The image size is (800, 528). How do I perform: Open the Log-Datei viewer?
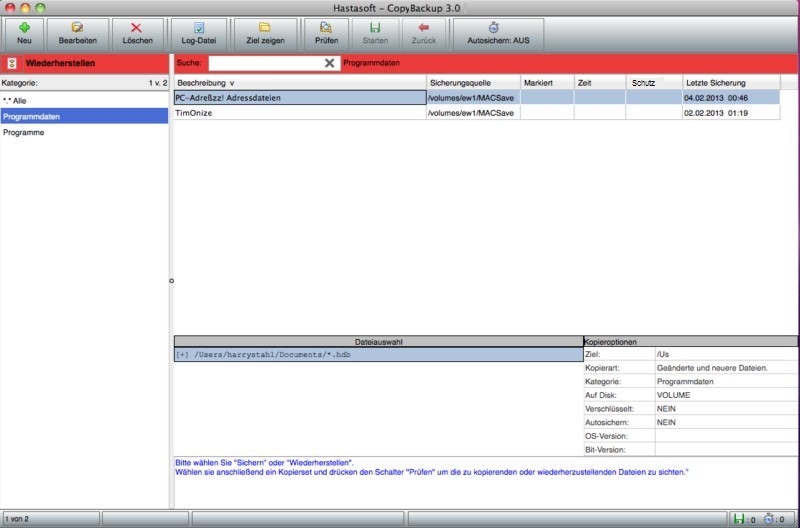(198, 28)
